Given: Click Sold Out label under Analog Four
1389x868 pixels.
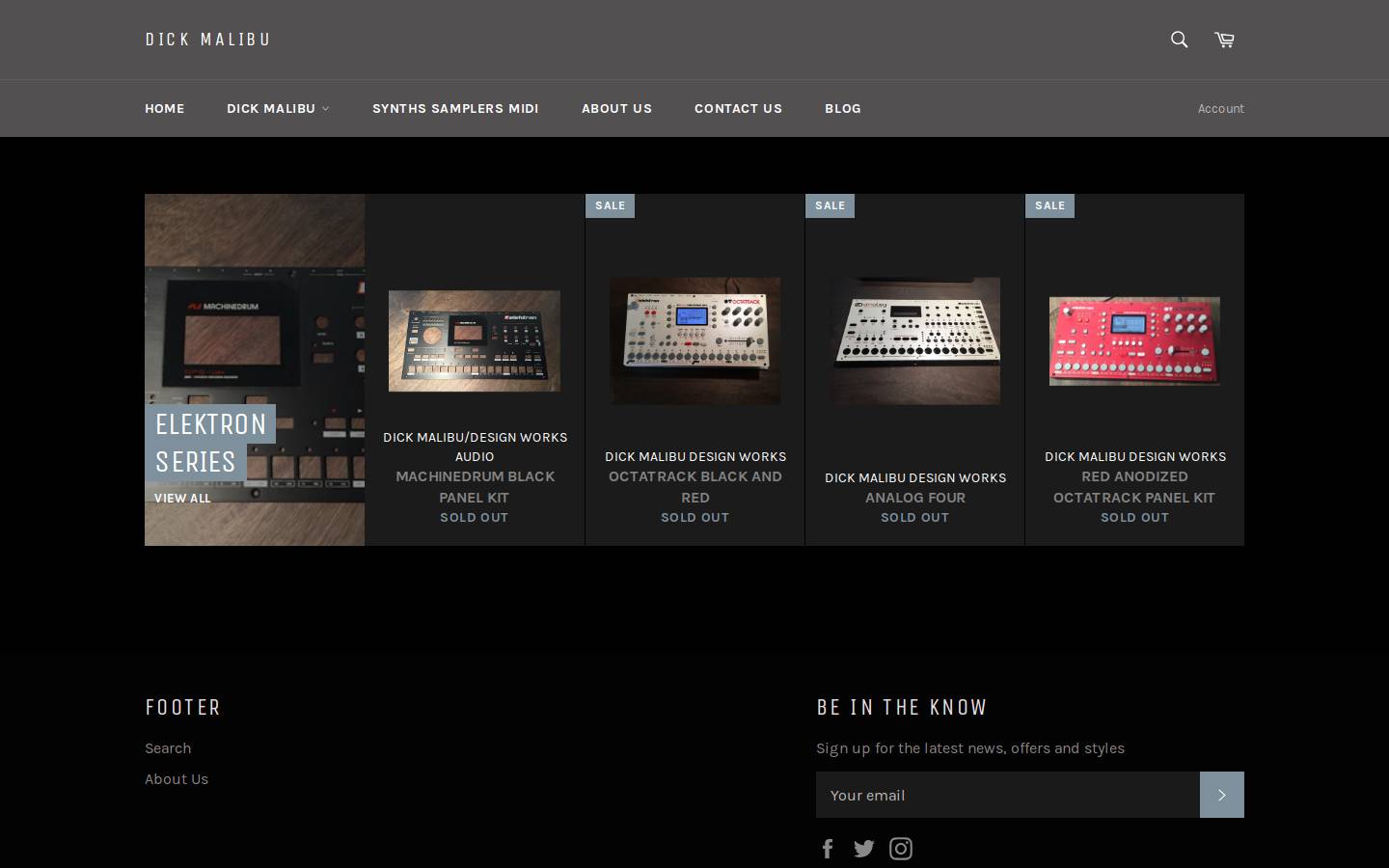Looking at the screenshot, I should 914,517.
